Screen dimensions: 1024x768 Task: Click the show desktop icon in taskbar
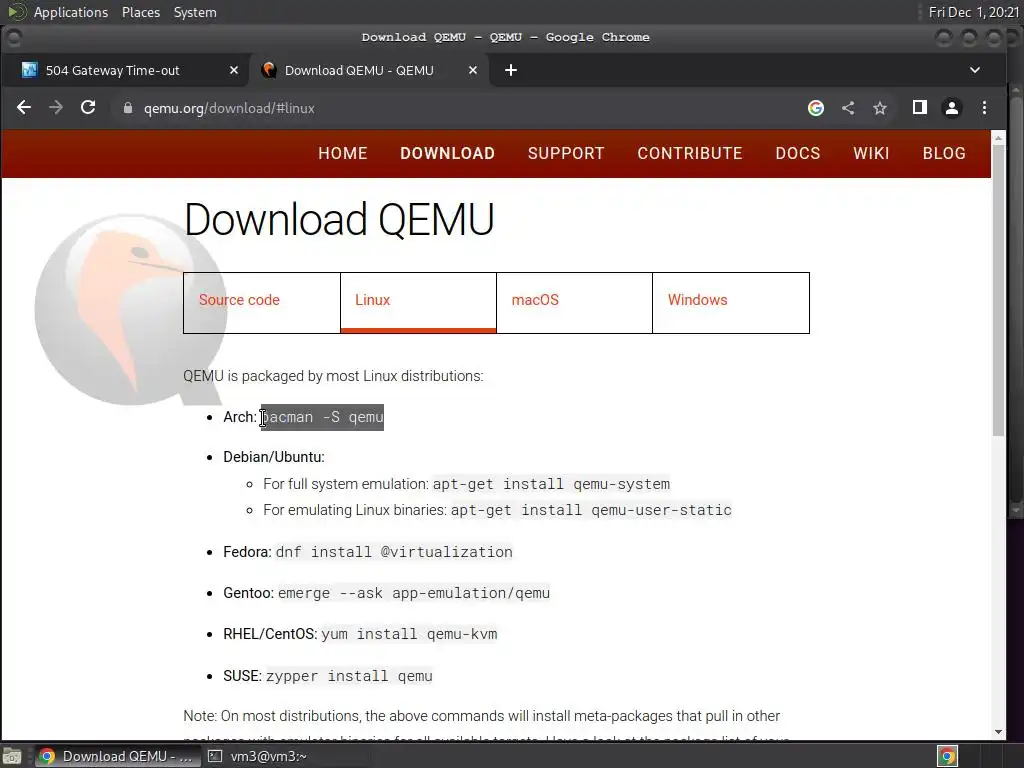12,756
